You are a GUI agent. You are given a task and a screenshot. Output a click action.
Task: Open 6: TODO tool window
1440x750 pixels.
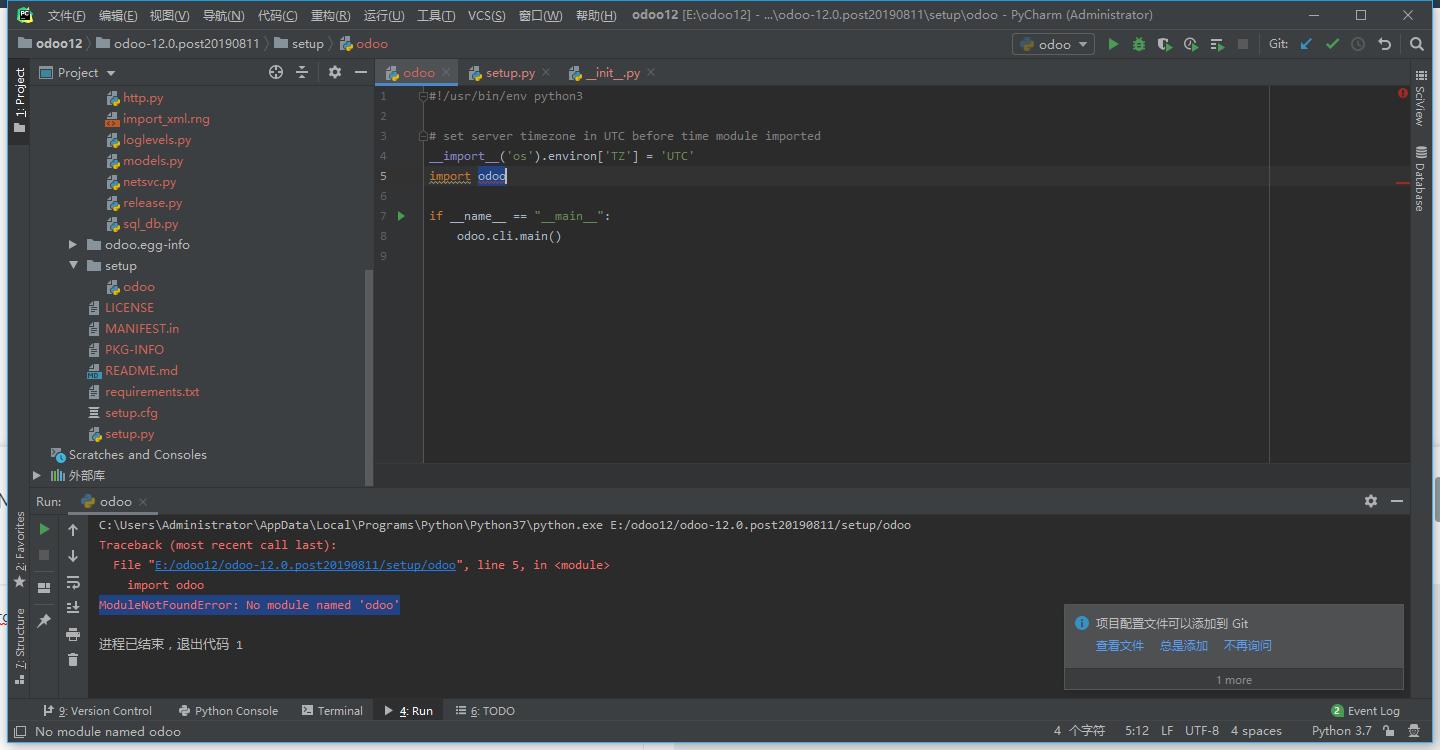point(485,711)
